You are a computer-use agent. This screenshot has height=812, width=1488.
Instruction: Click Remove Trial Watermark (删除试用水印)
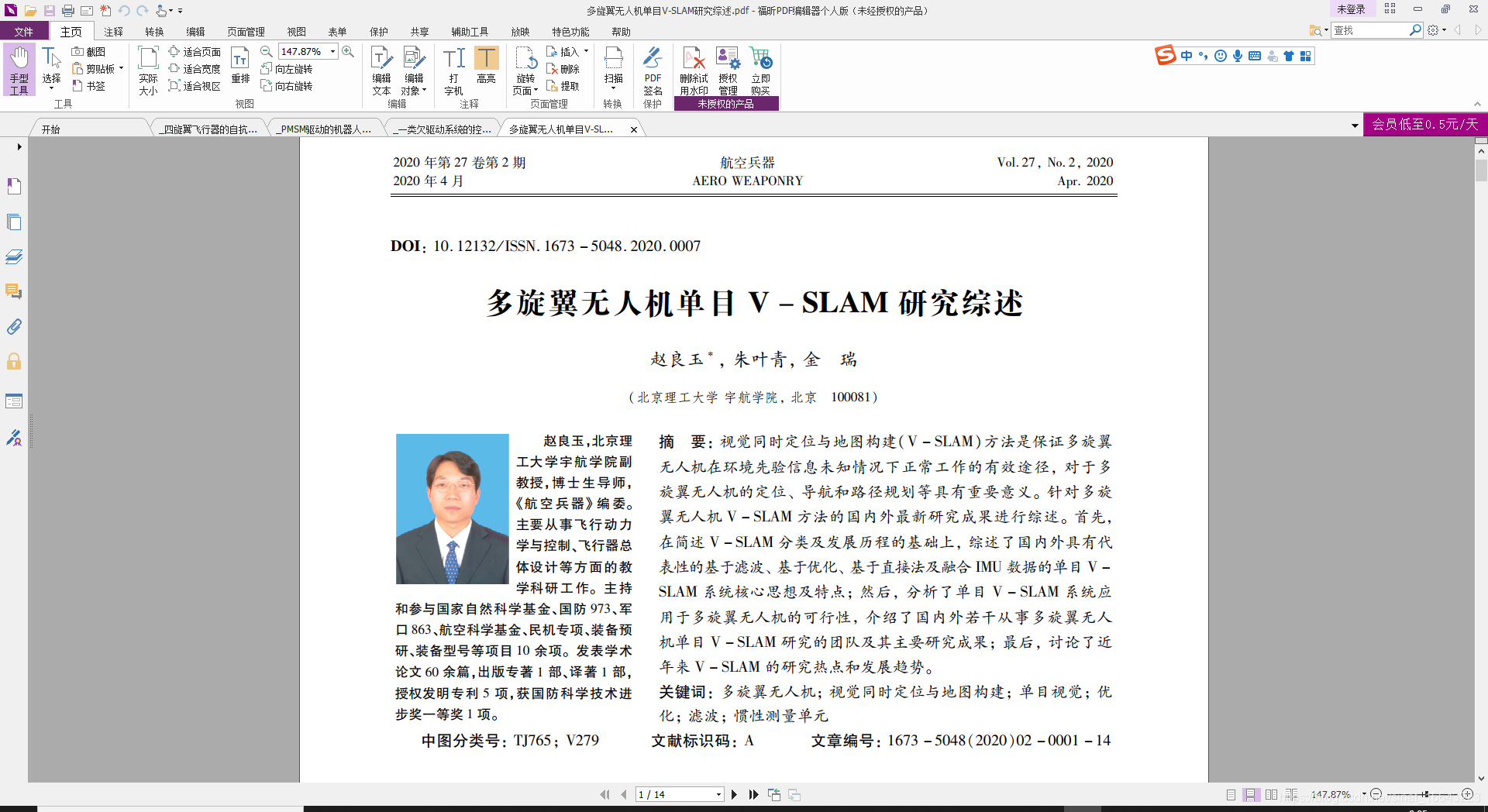click(x=694, y=70)
